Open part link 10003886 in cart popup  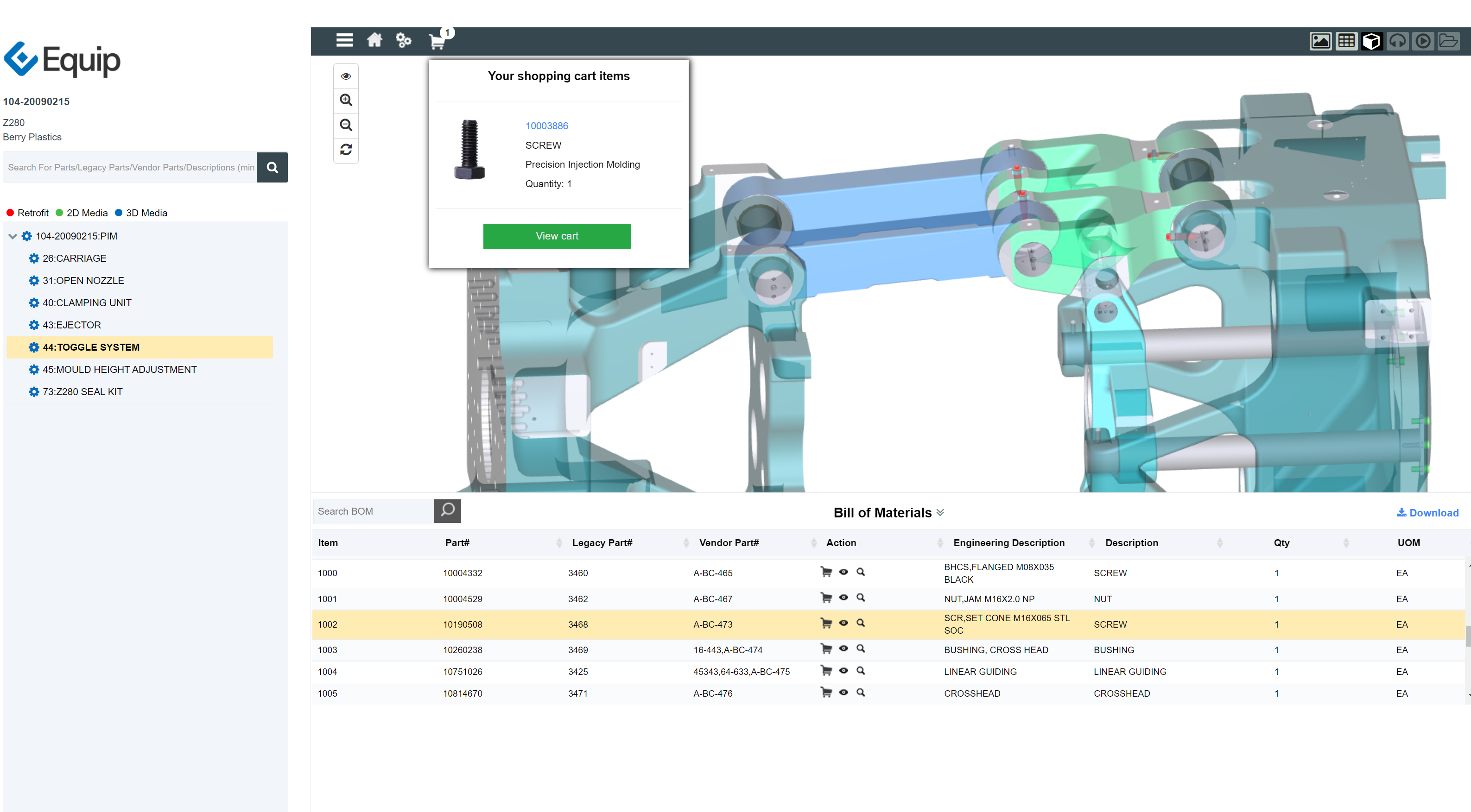pos(546,126)
